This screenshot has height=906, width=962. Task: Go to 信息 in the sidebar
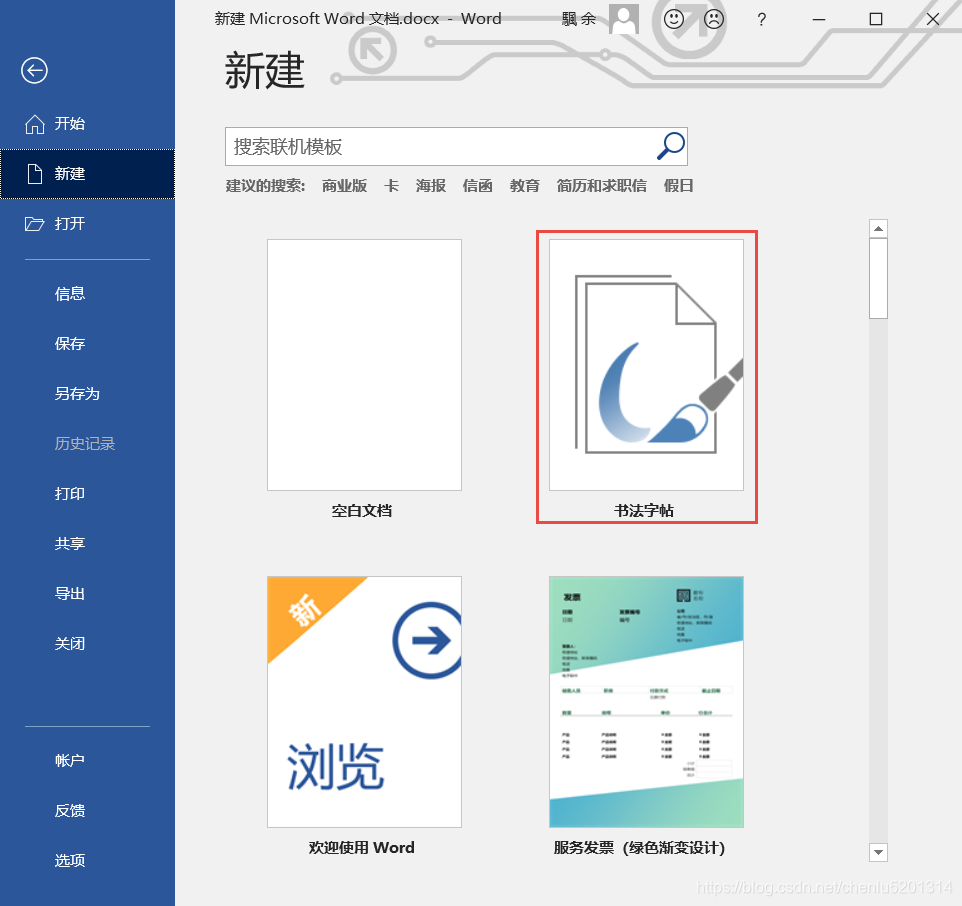coord(87,294)
